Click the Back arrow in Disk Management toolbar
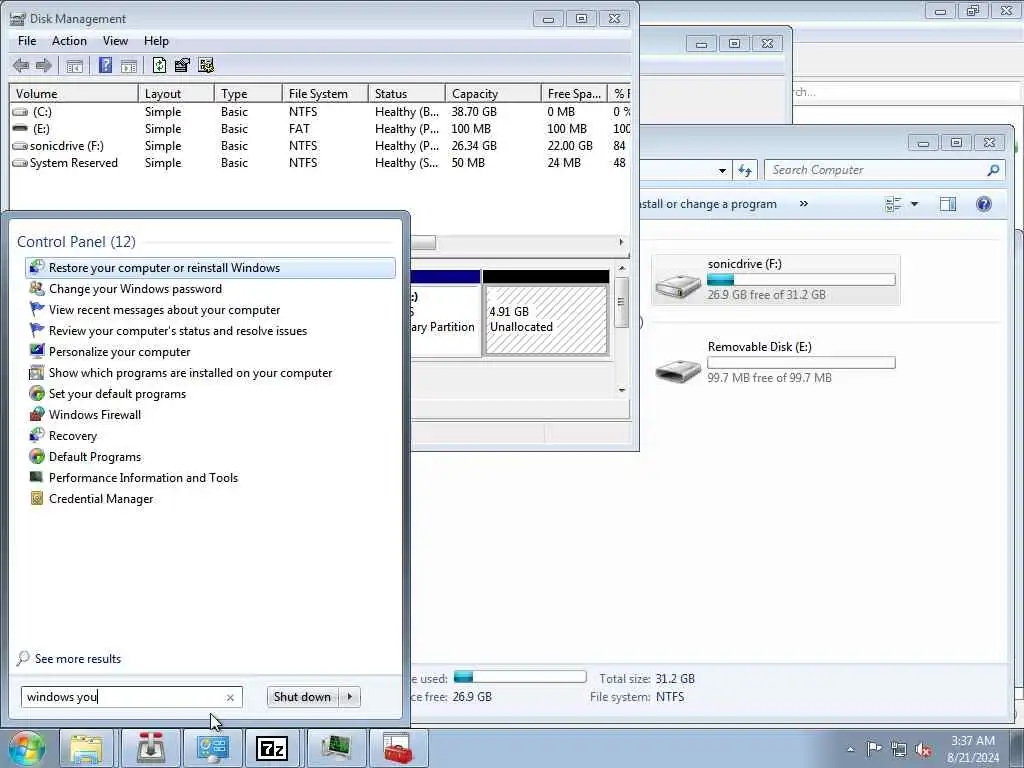 [21, 65]
